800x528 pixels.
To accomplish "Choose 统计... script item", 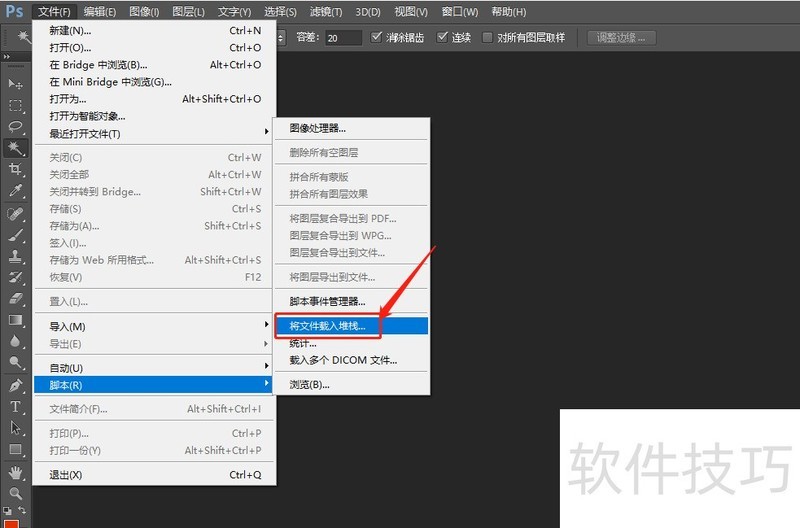I will coord(351,343).
